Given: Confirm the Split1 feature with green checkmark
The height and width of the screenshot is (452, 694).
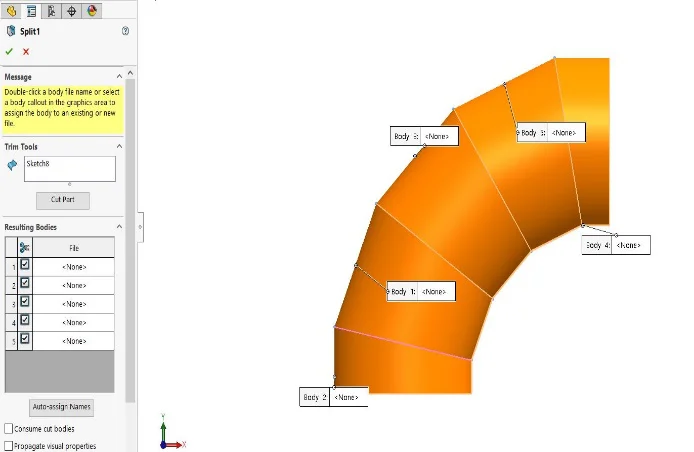Looking at the screenshot, I should (9, 51).
